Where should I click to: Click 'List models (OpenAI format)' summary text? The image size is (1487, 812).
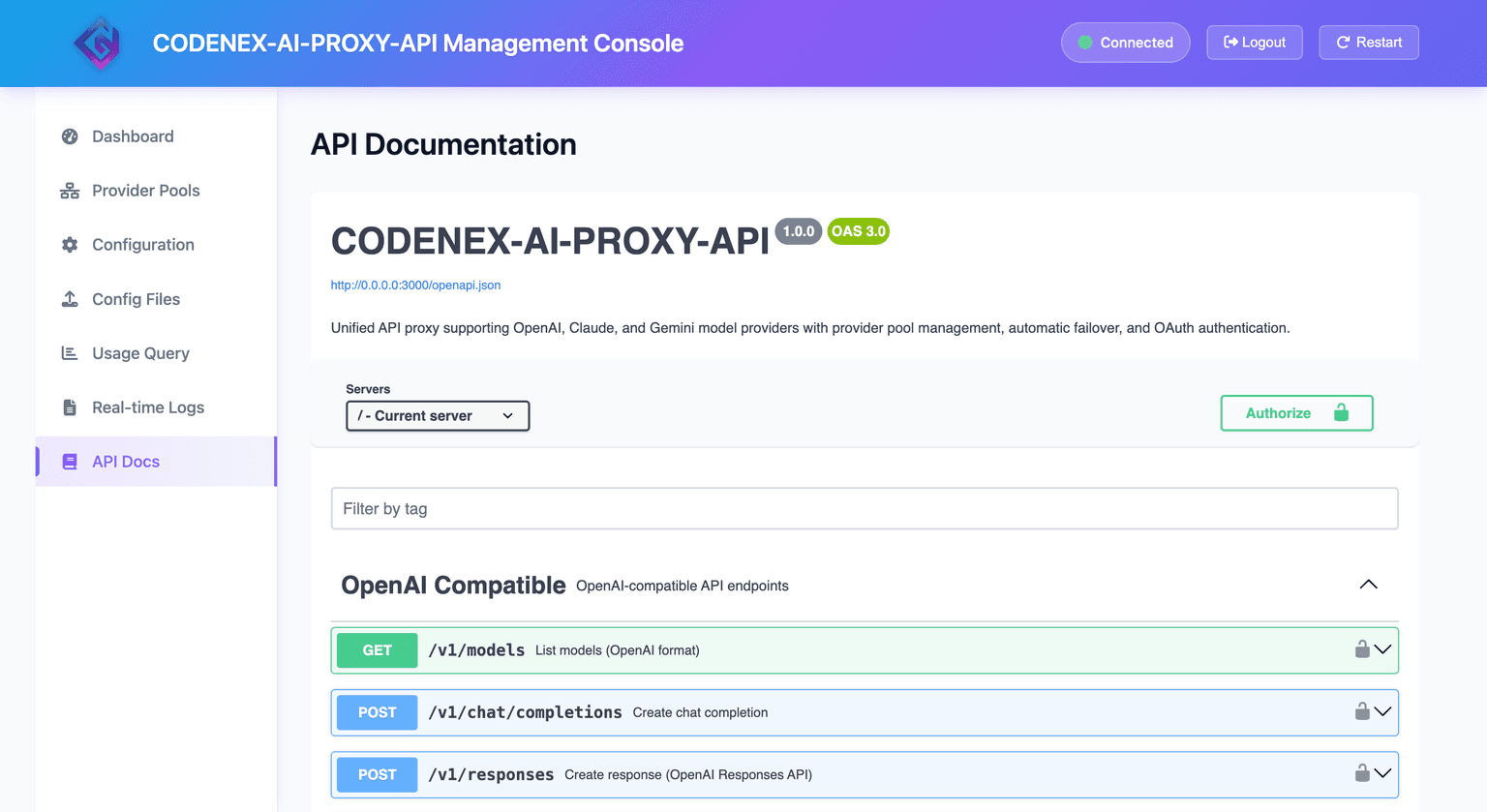coord(618,650)
